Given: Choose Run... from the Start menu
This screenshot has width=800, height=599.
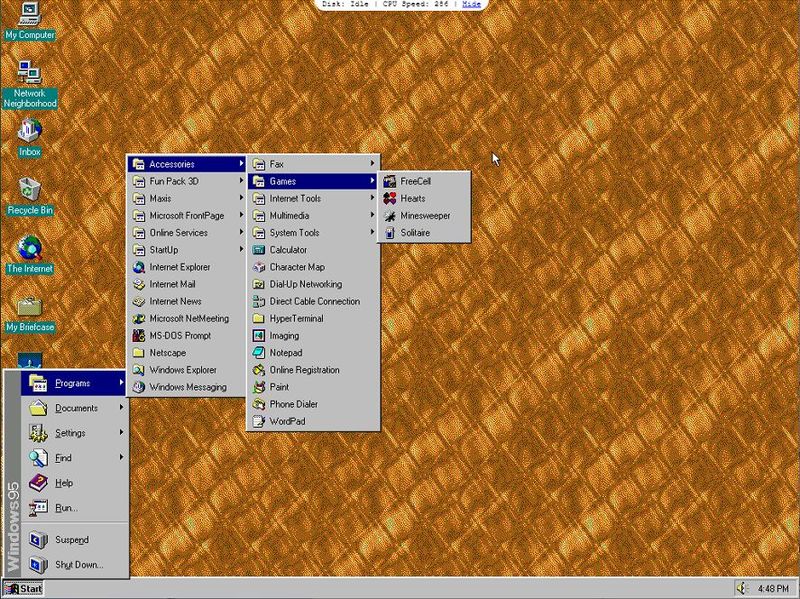Looking at the screenshot, I should coord(74,508).
